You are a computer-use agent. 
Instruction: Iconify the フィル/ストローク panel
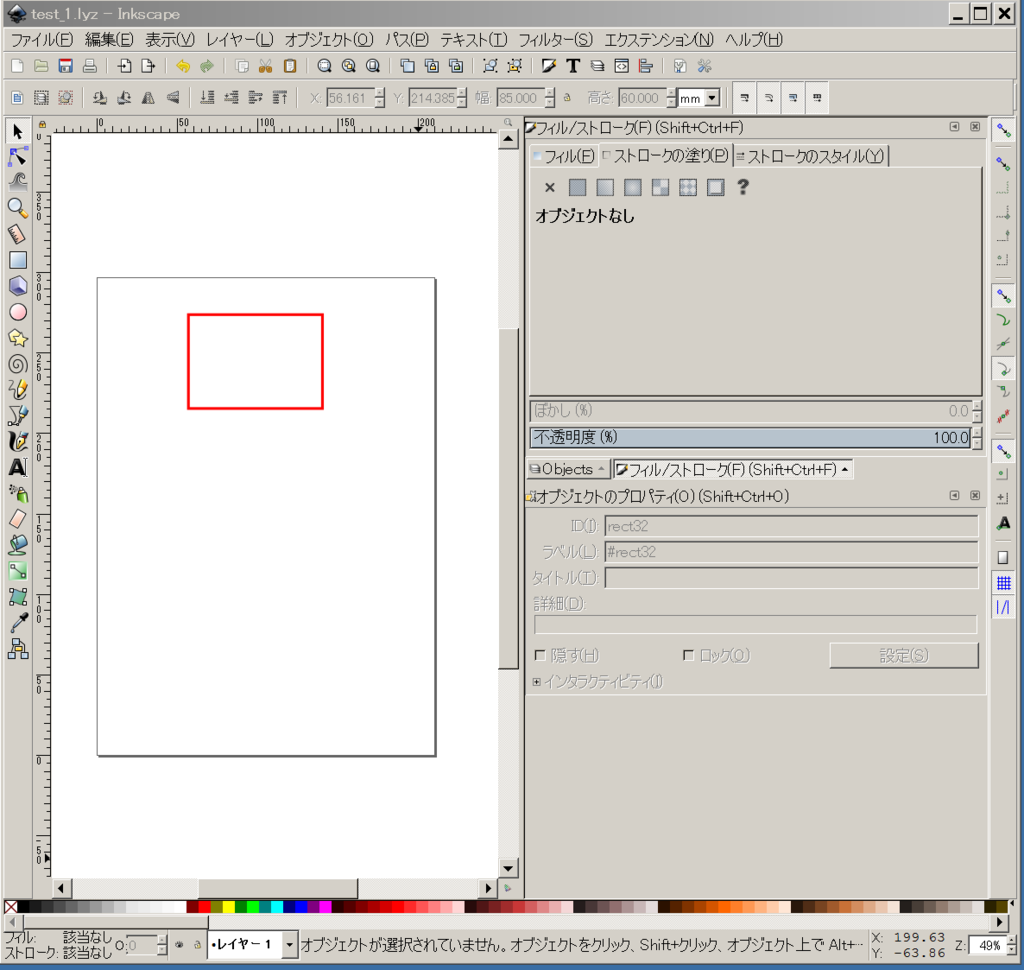(x=954, y=127)
